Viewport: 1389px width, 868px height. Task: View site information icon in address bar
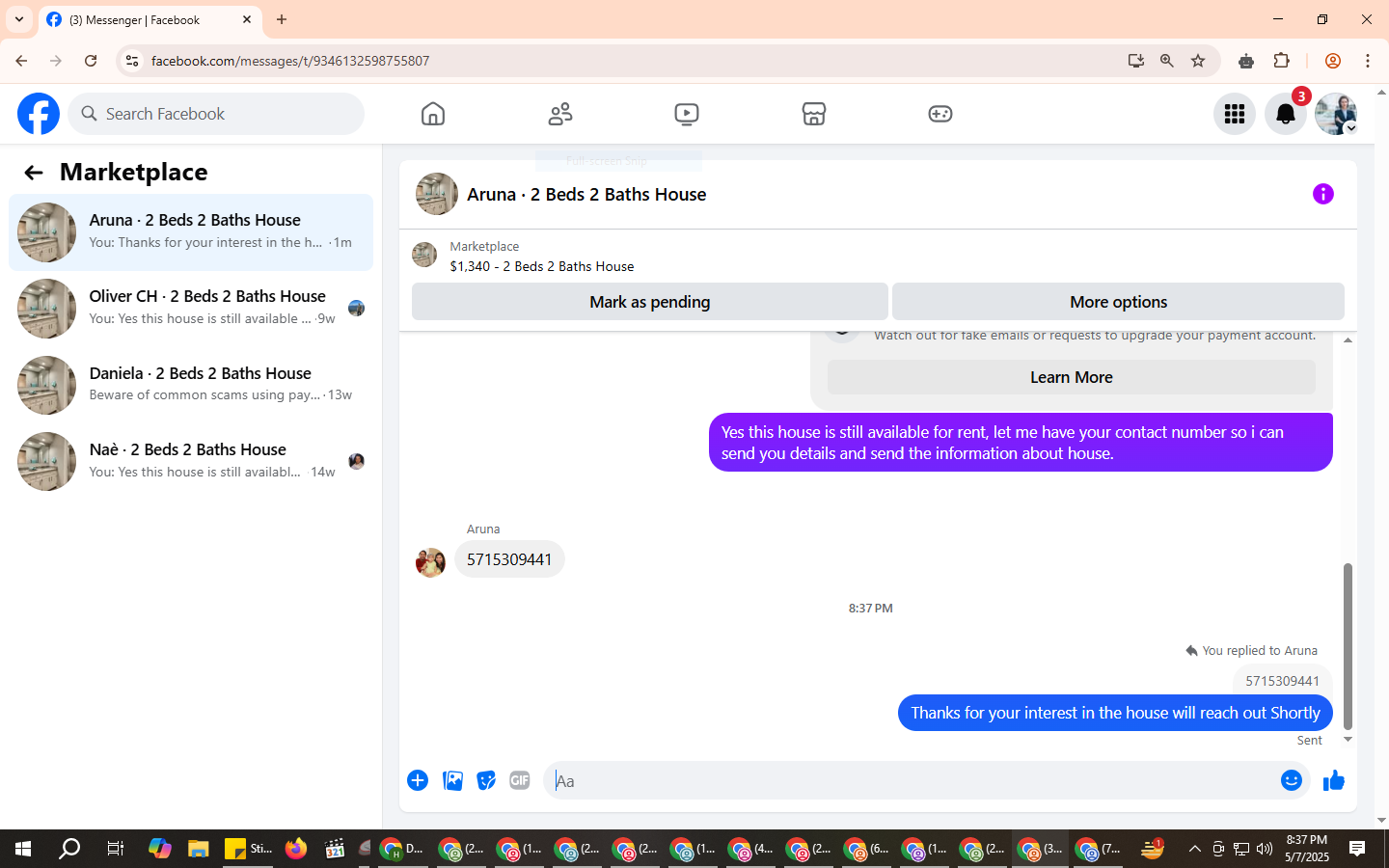[x=132, y=61]
